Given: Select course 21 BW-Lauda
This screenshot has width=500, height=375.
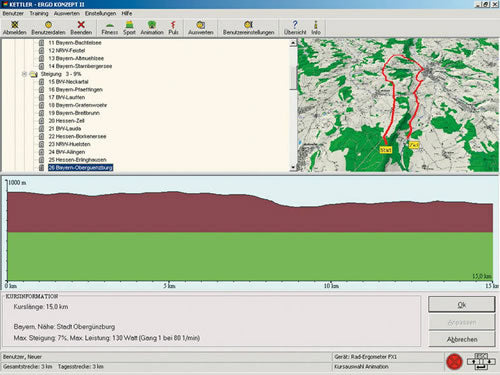Looking at the screenshot, I should click(65, 129).
